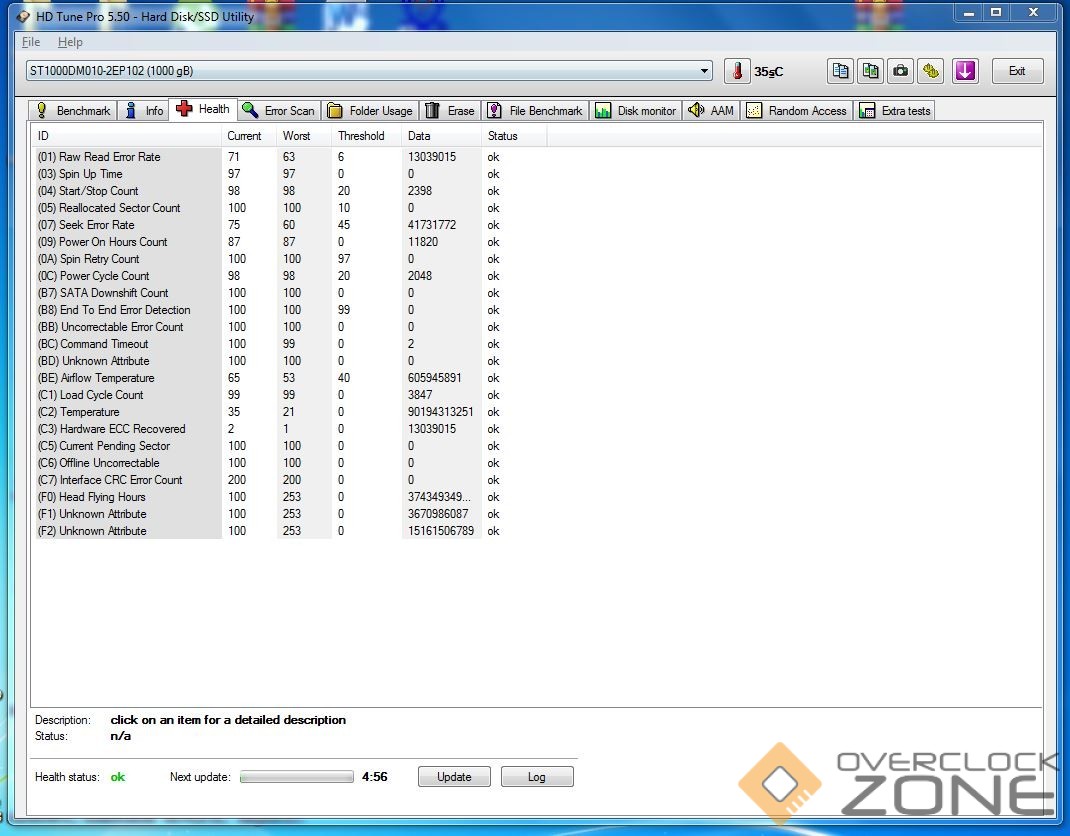
Task: Click the Next update progress bar
Action: [x=297, y=777]
